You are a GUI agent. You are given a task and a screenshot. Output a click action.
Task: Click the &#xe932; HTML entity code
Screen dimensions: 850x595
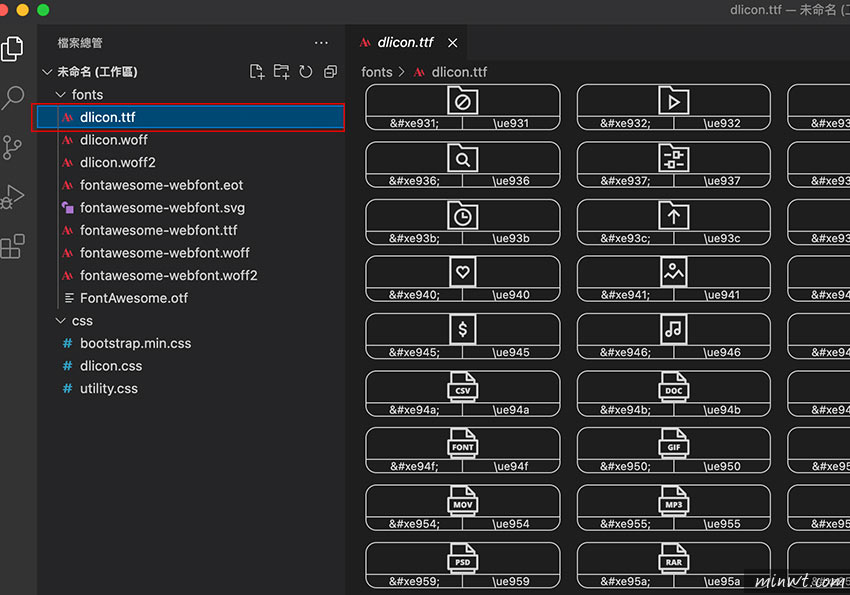click(625, 123)
